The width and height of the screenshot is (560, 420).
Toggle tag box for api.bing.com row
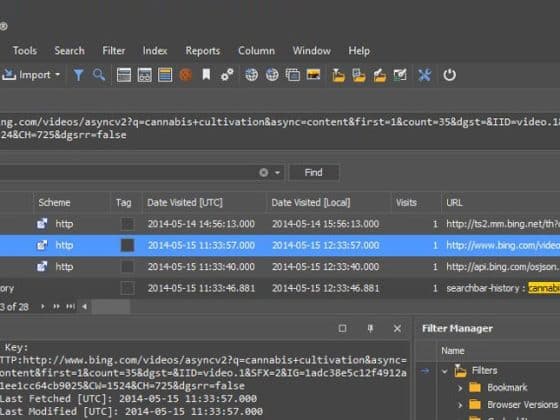128,267
